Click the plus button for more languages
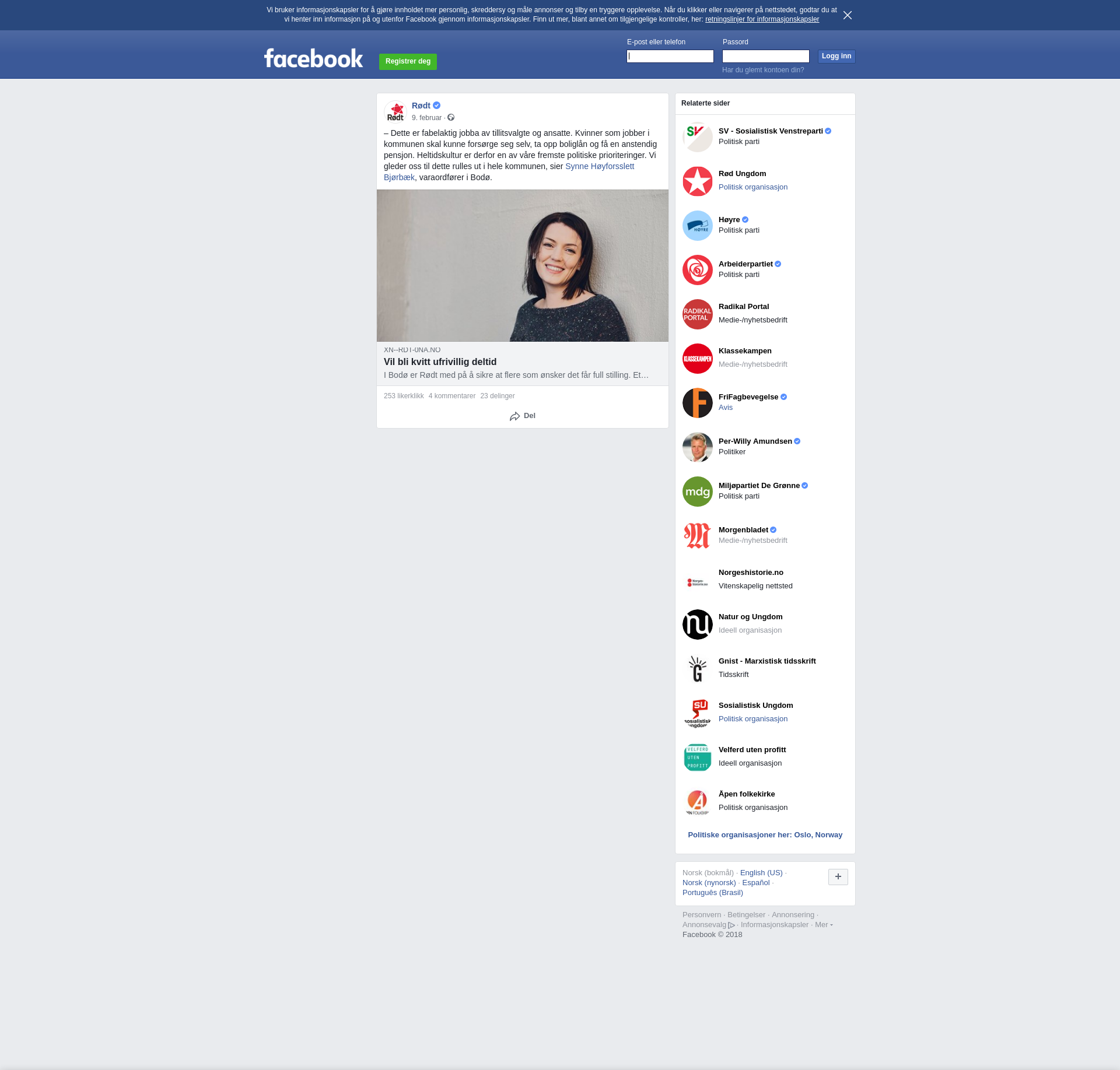The image size is (1120, 1070). click(x=838, y=876)
